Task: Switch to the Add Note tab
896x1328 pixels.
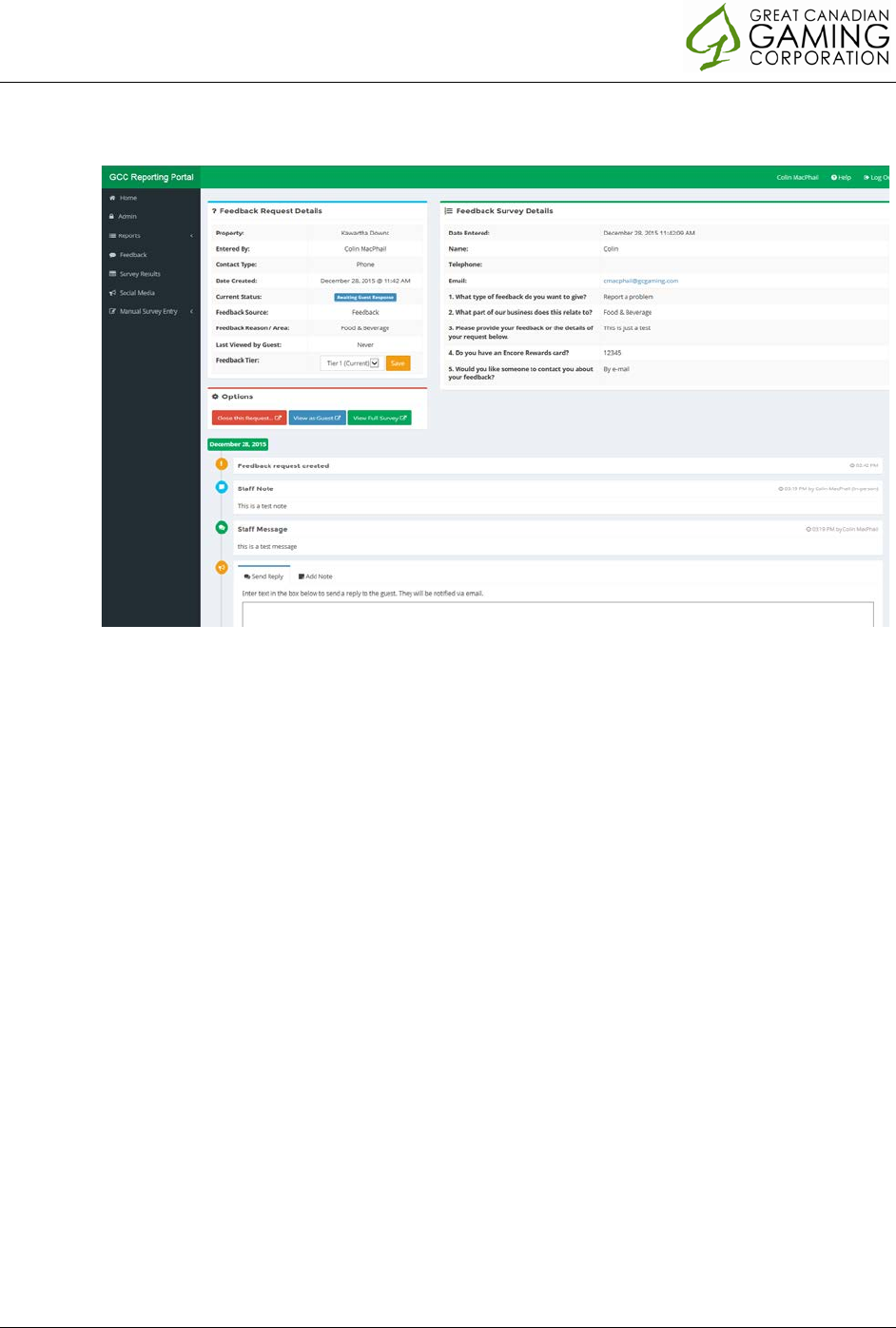Action: point(316,576)
